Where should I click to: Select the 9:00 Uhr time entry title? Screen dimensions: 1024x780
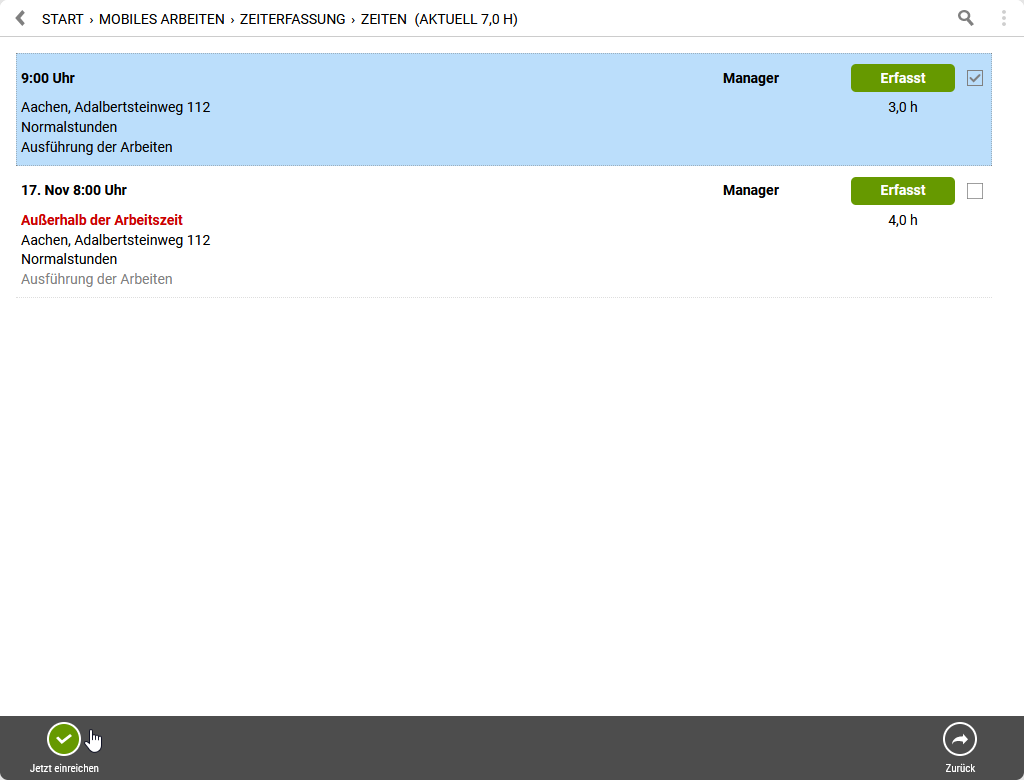tap(48, 78)
